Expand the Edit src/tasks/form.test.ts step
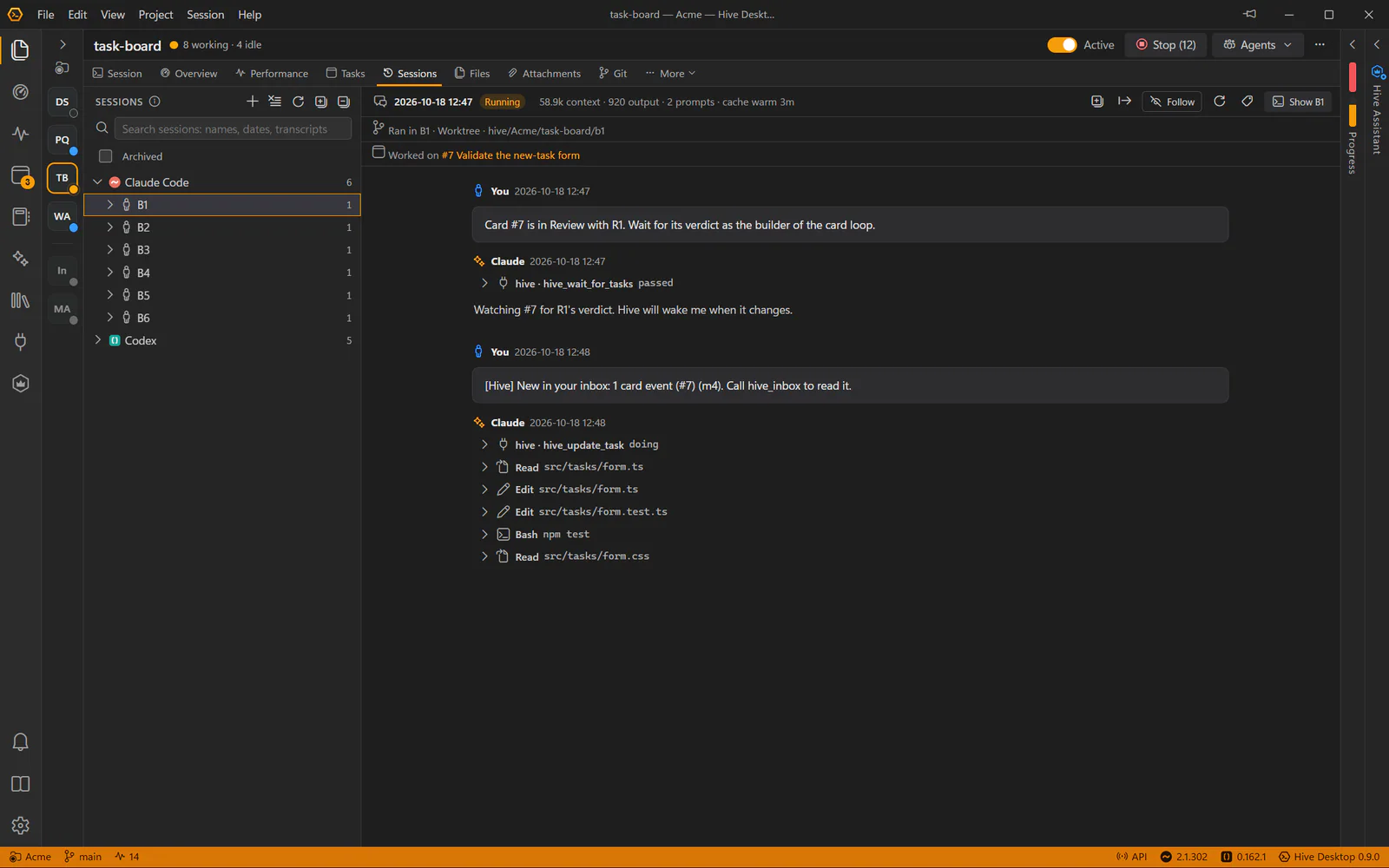This screenshot has width=1389, height=868. click(484, 512)
